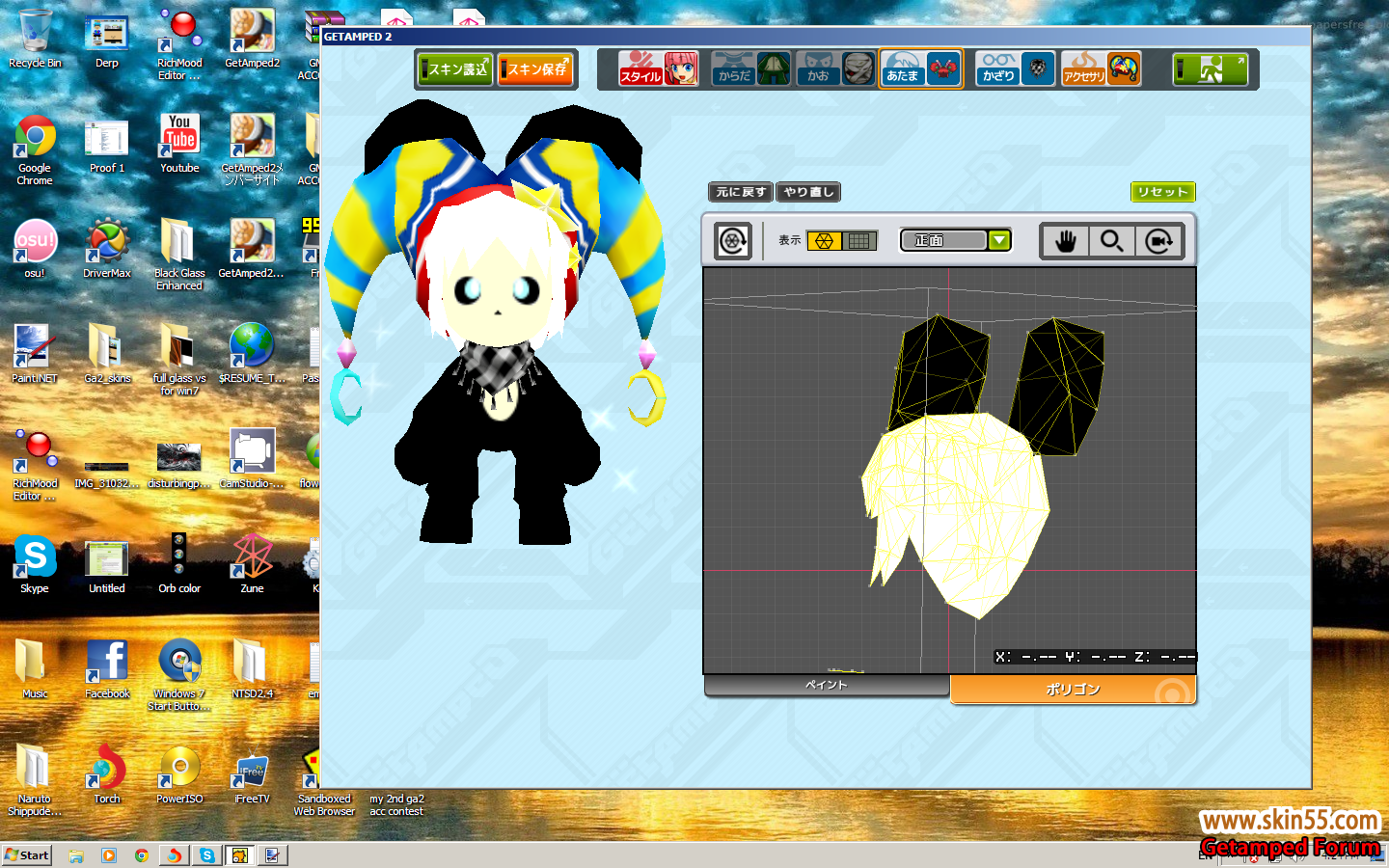Viewport: 1389px width, 868px height.
Task: Click the スキン読込 (load skin) button
Action: click(455, 69)
